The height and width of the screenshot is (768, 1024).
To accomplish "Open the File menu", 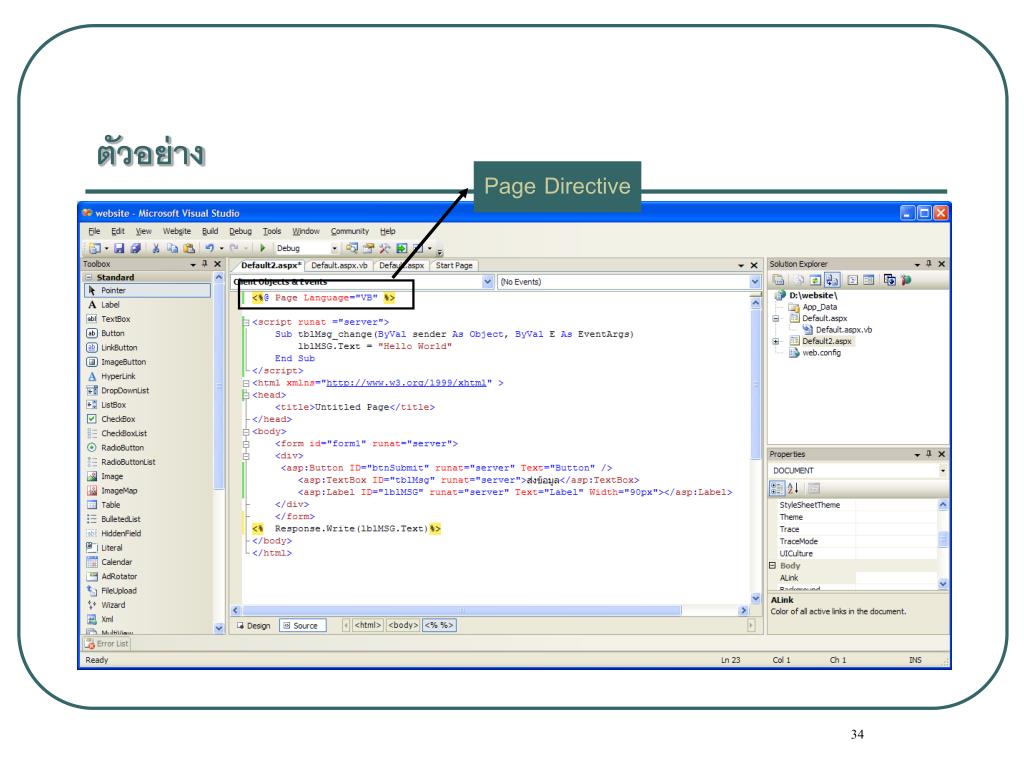I will (x=94, y=231).
